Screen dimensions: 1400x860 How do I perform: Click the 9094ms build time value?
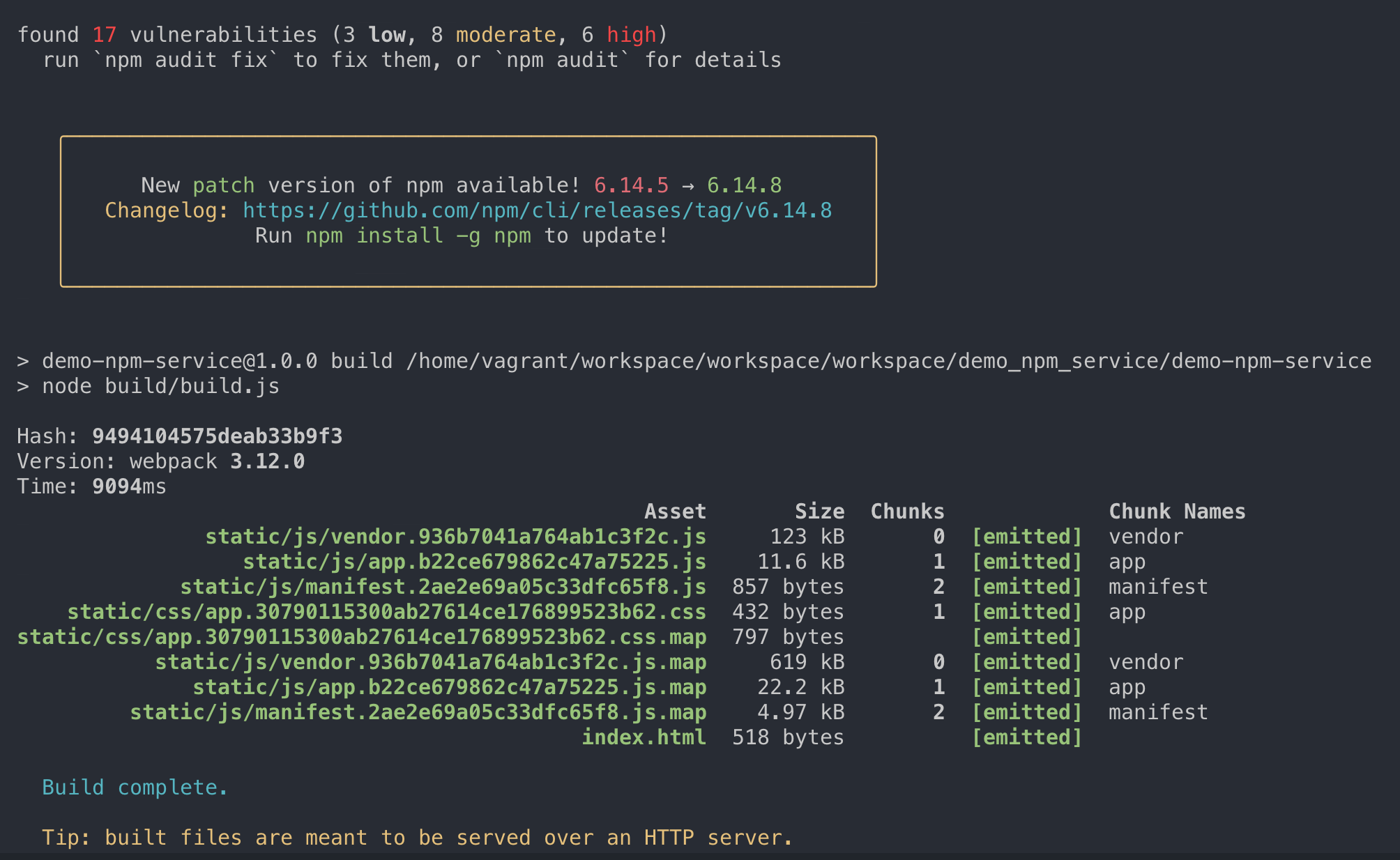pyautogui.click(x=129, y=486)
